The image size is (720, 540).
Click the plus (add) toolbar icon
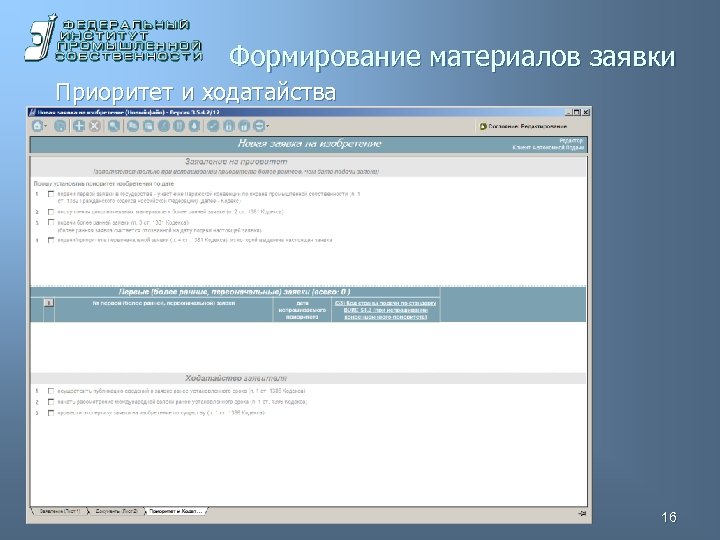[x=79, y=126]
